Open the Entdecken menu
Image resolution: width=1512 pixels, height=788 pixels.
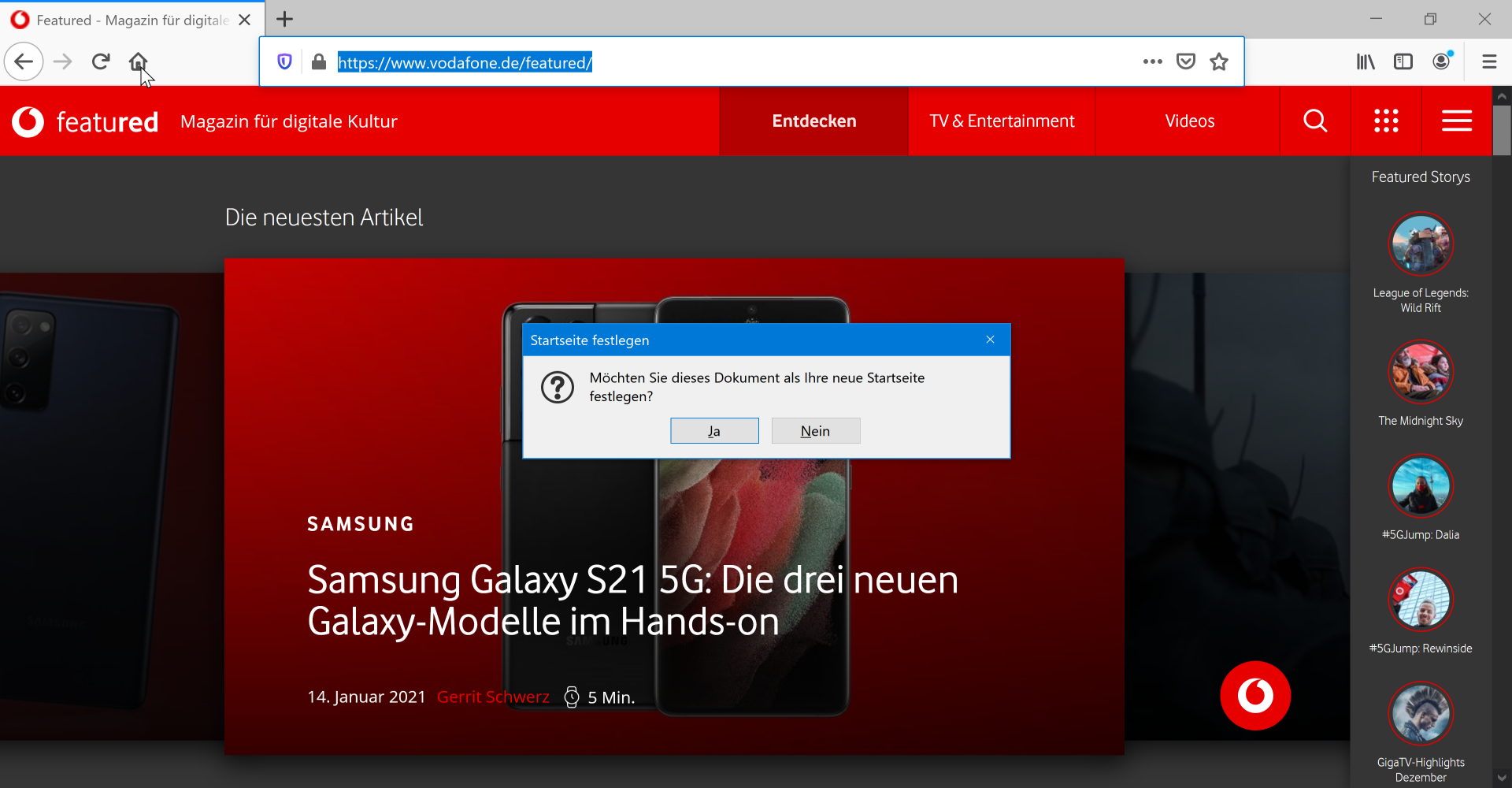[814, 121]
